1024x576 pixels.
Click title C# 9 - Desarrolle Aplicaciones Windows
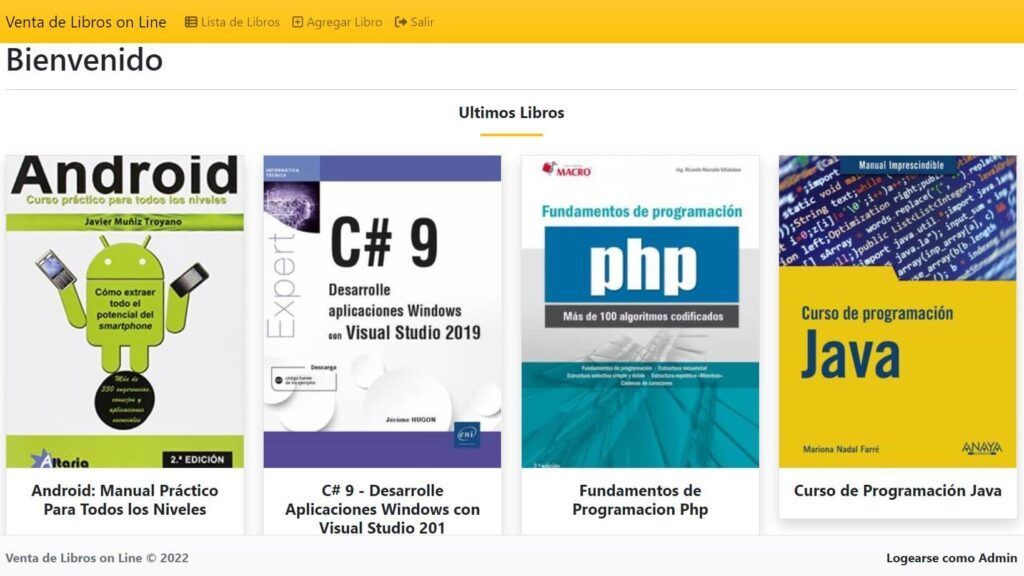point(382,509)
